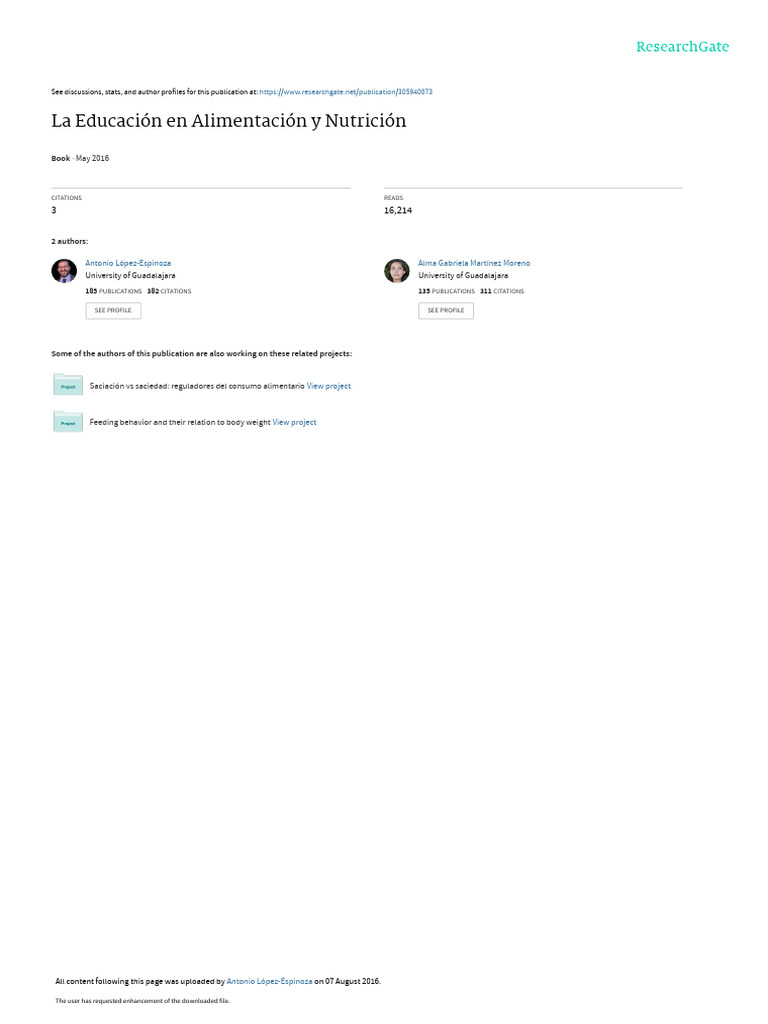Viewport: 768px width, 1024px height.
Task: Click the 382 citations count for Antonio
Action: 169,291
